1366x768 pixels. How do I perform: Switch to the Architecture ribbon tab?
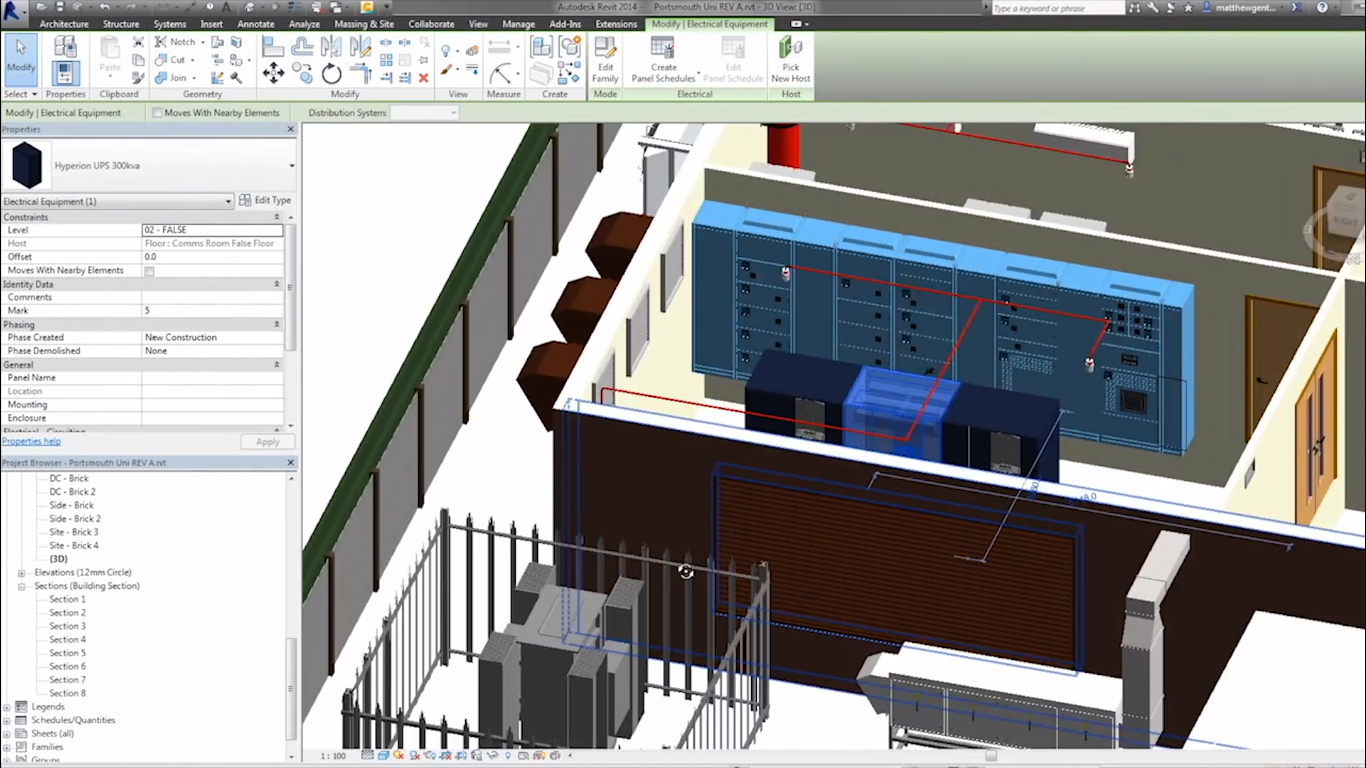pyautogui.click(x=64, y=24)
